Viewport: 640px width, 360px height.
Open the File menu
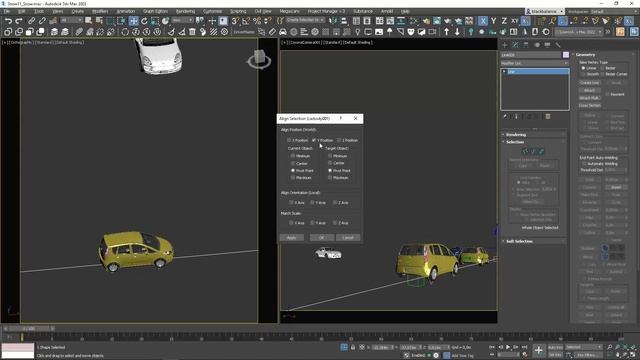pyautogui.click(x=7, y=11)
